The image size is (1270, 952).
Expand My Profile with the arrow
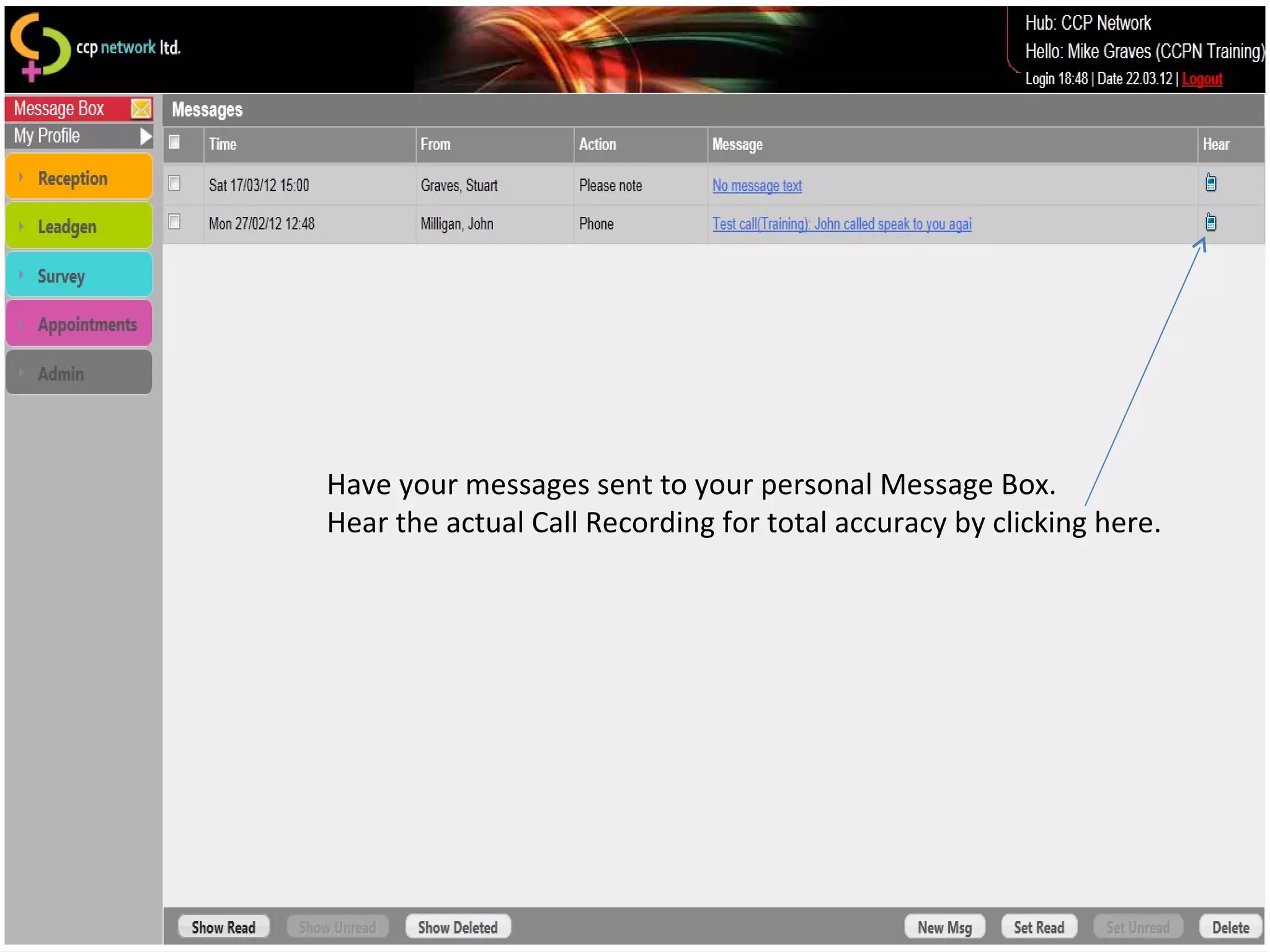[x=145, y=136]
